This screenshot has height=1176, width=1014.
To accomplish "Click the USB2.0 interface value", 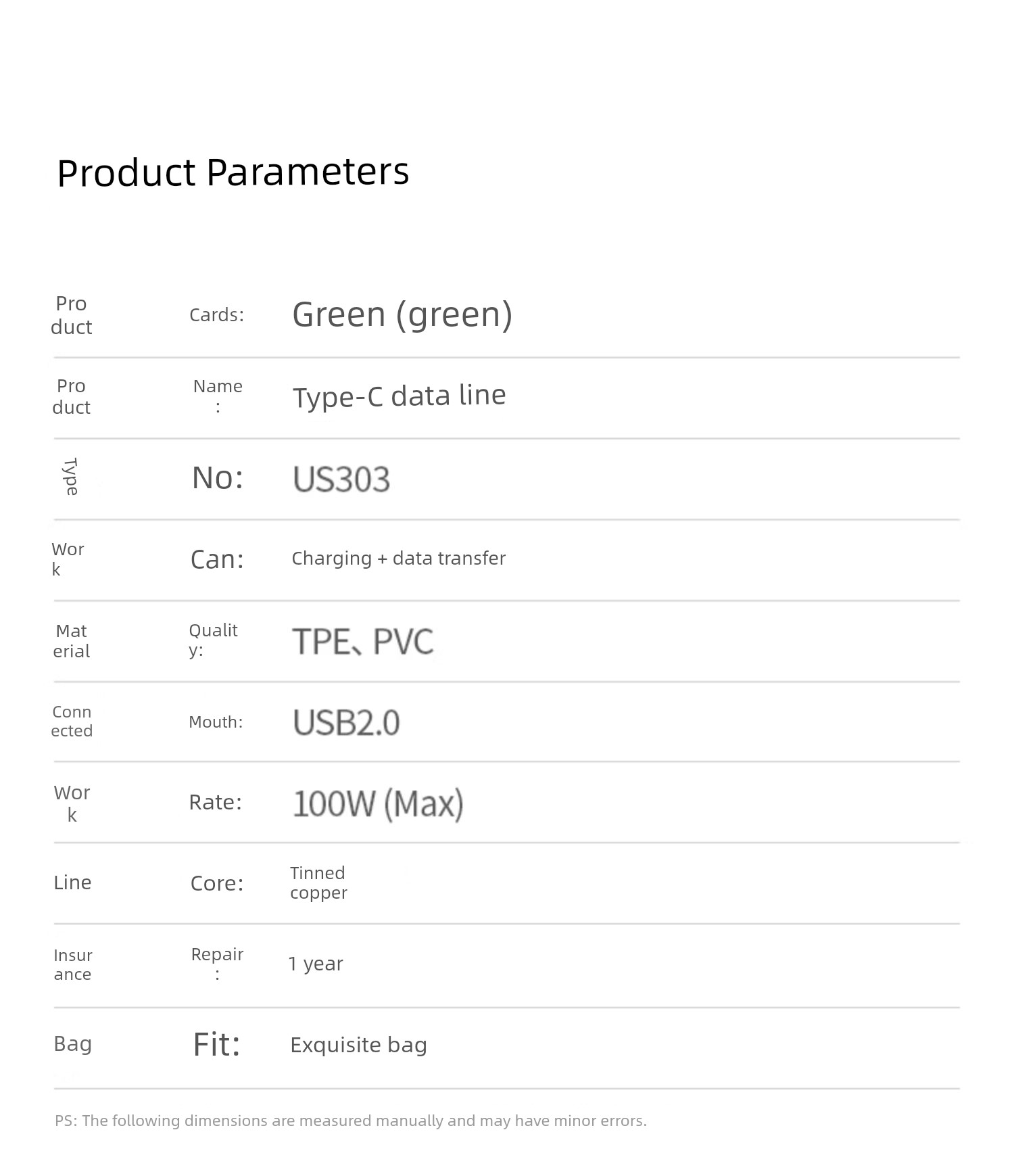I will [346, 722].
